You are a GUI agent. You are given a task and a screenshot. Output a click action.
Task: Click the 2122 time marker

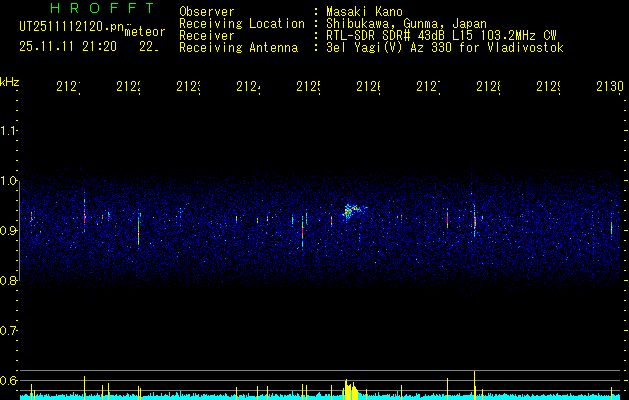pos(129,87)
